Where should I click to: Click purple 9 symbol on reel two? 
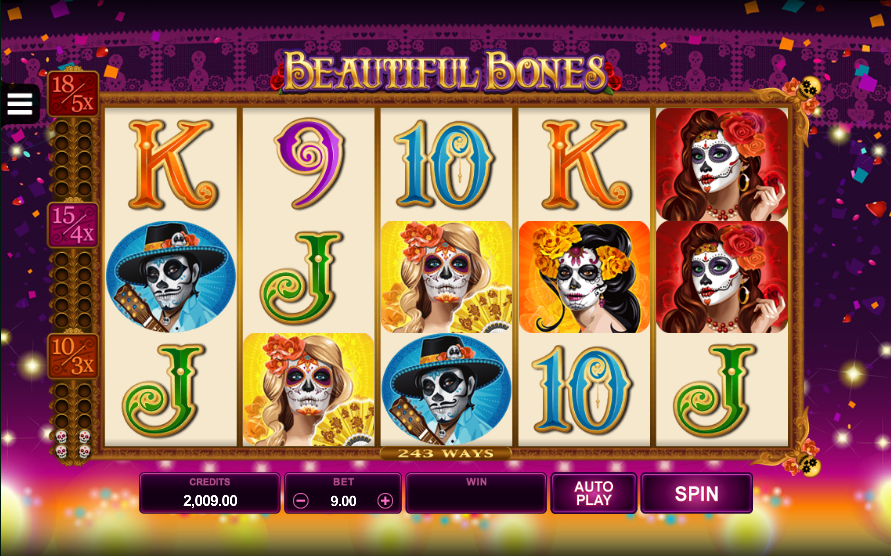point(309,163)
